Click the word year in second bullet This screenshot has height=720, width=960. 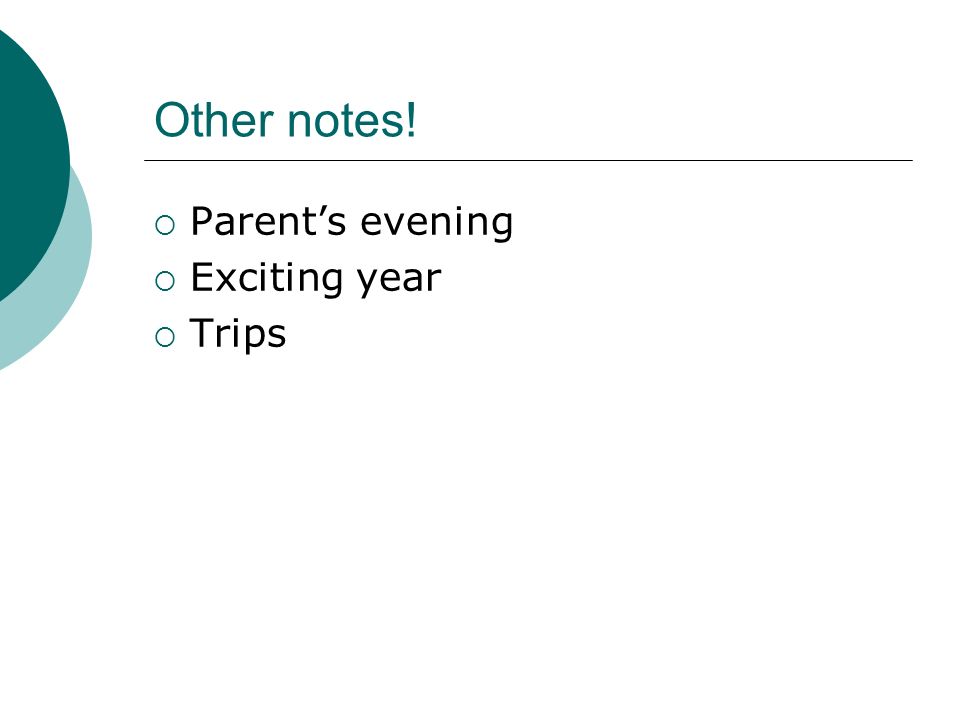click(x=399, y=282)
